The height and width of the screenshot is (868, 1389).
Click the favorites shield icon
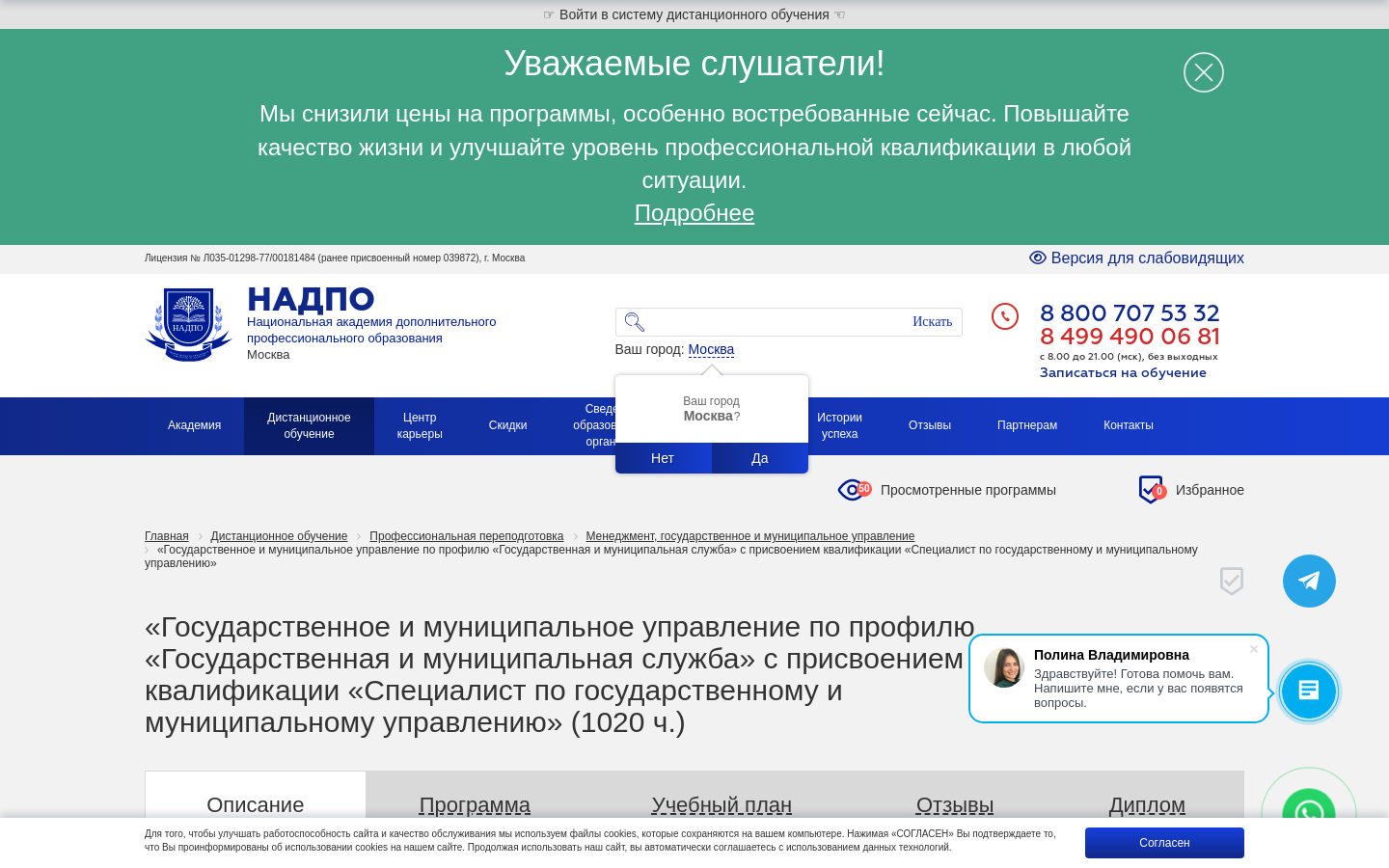pos(1152,490)
